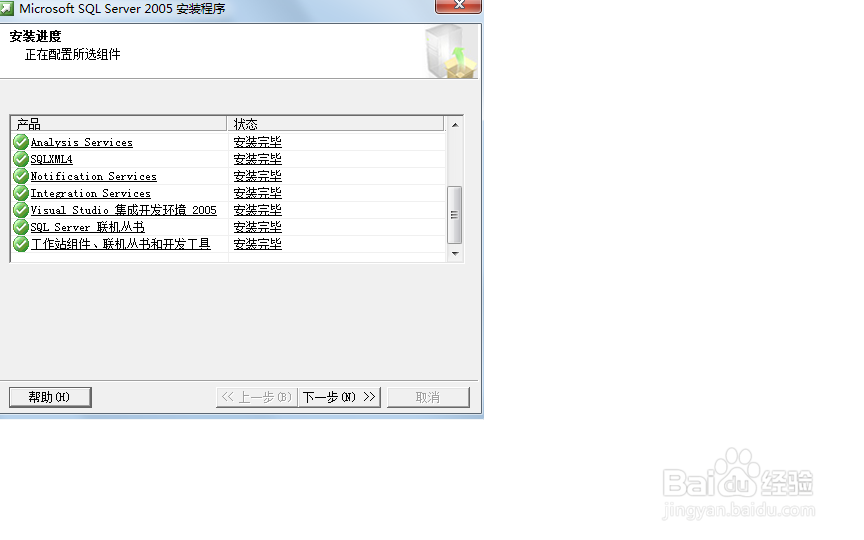
Task: Click the 产品 column header
Action: point(119,124)
